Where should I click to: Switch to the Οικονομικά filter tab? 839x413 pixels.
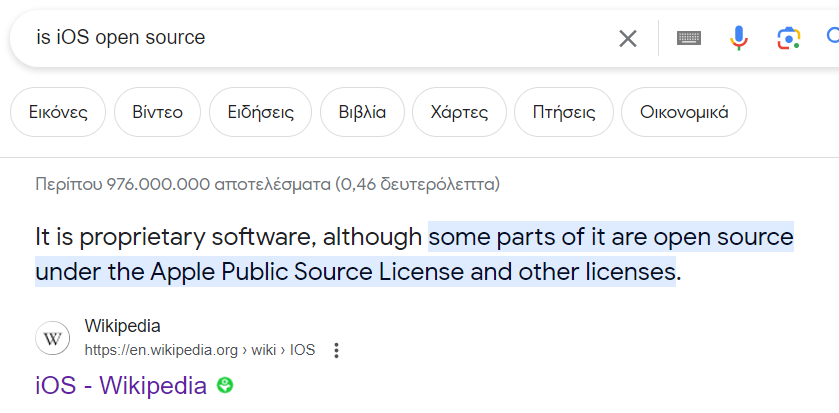pyautogui.click(x=684, y=112)
